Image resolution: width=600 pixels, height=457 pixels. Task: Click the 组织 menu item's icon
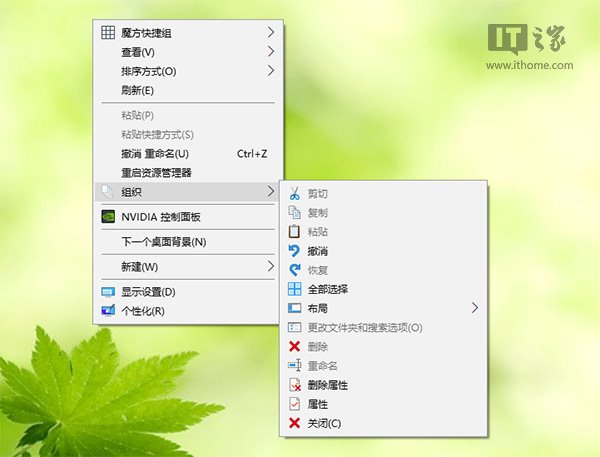tap(108, 191)
